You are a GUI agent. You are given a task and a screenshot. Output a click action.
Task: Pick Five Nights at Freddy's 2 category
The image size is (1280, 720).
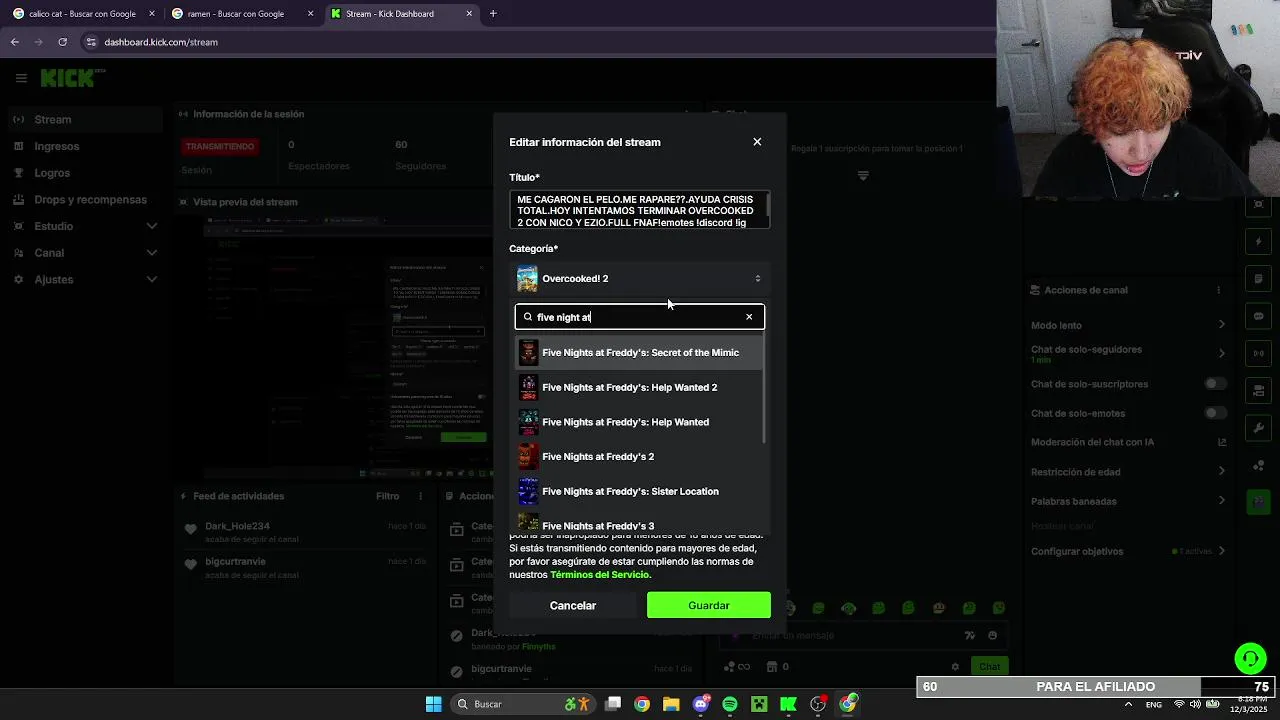tap(639, 456)
